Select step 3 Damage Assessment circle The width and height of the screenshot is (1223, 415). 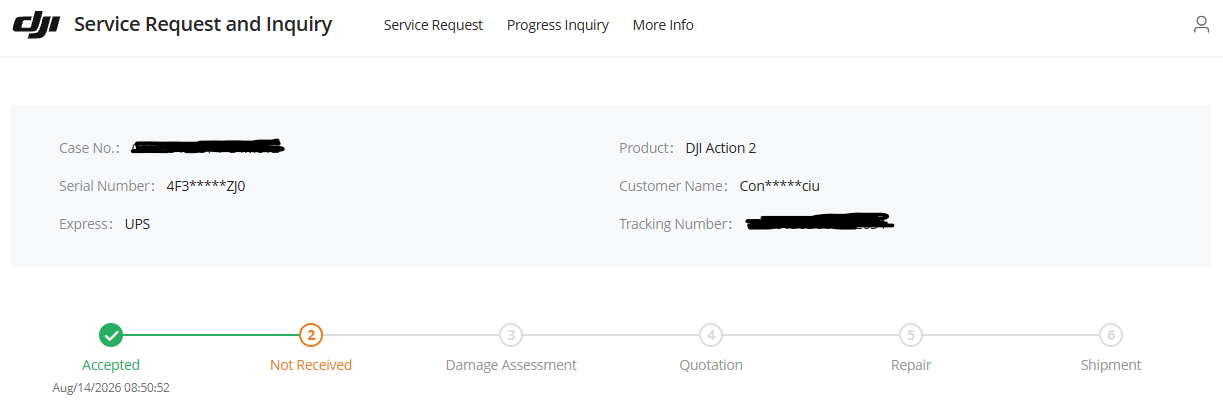[511, 335]
